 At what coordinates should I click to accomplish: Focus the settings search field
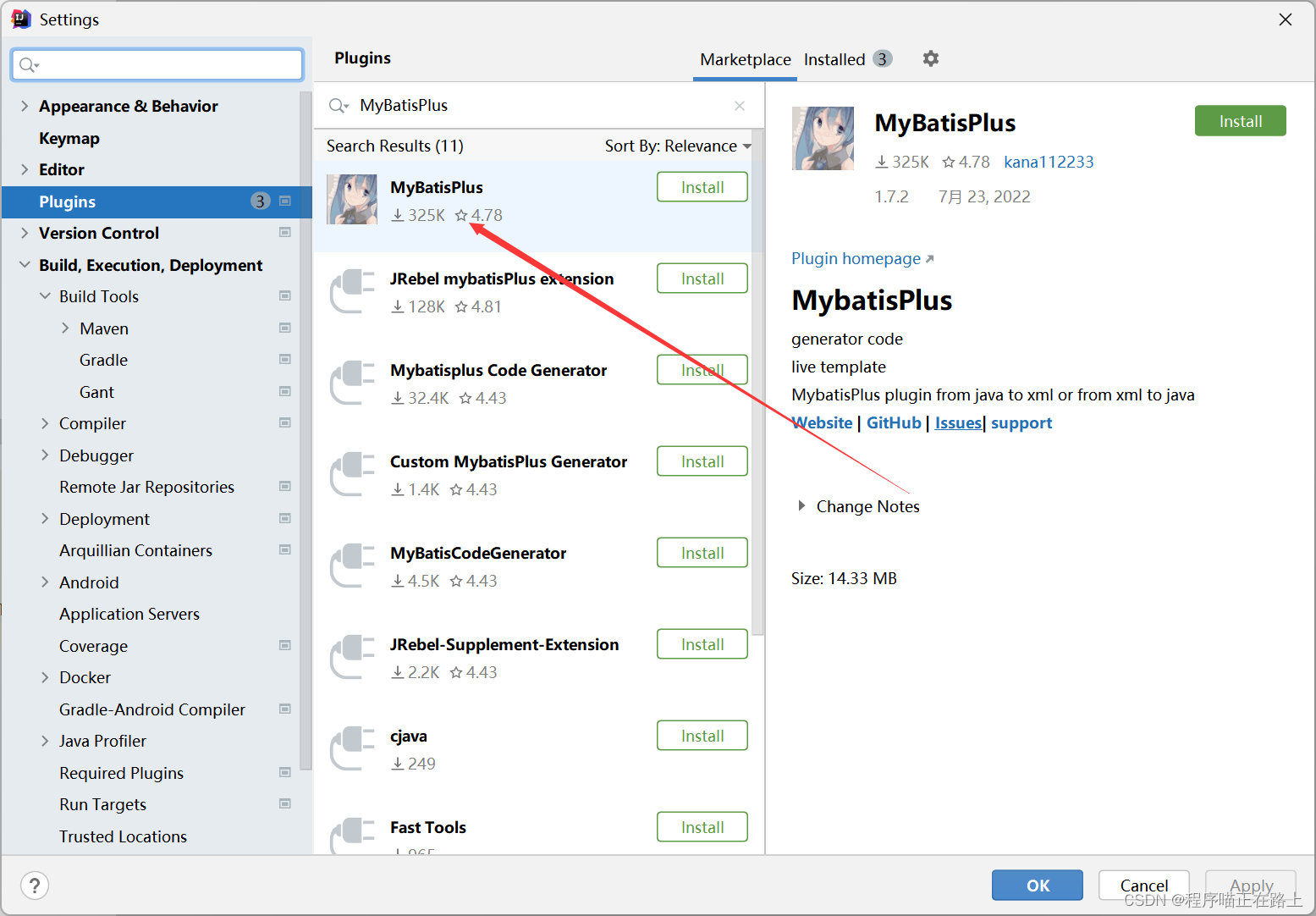coord(157,64)
